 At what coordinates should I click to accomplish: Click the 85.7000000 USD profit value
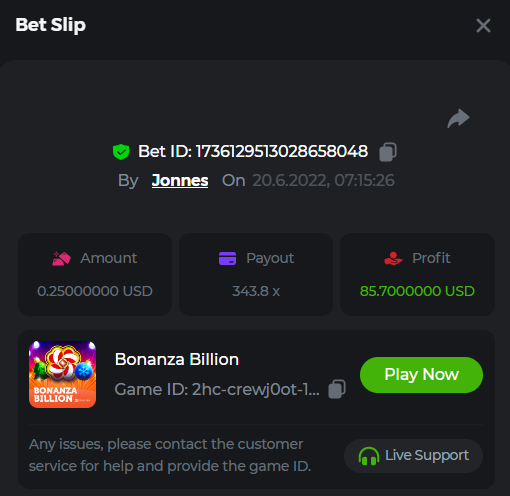pyautogui.click(x=417, y=291)
